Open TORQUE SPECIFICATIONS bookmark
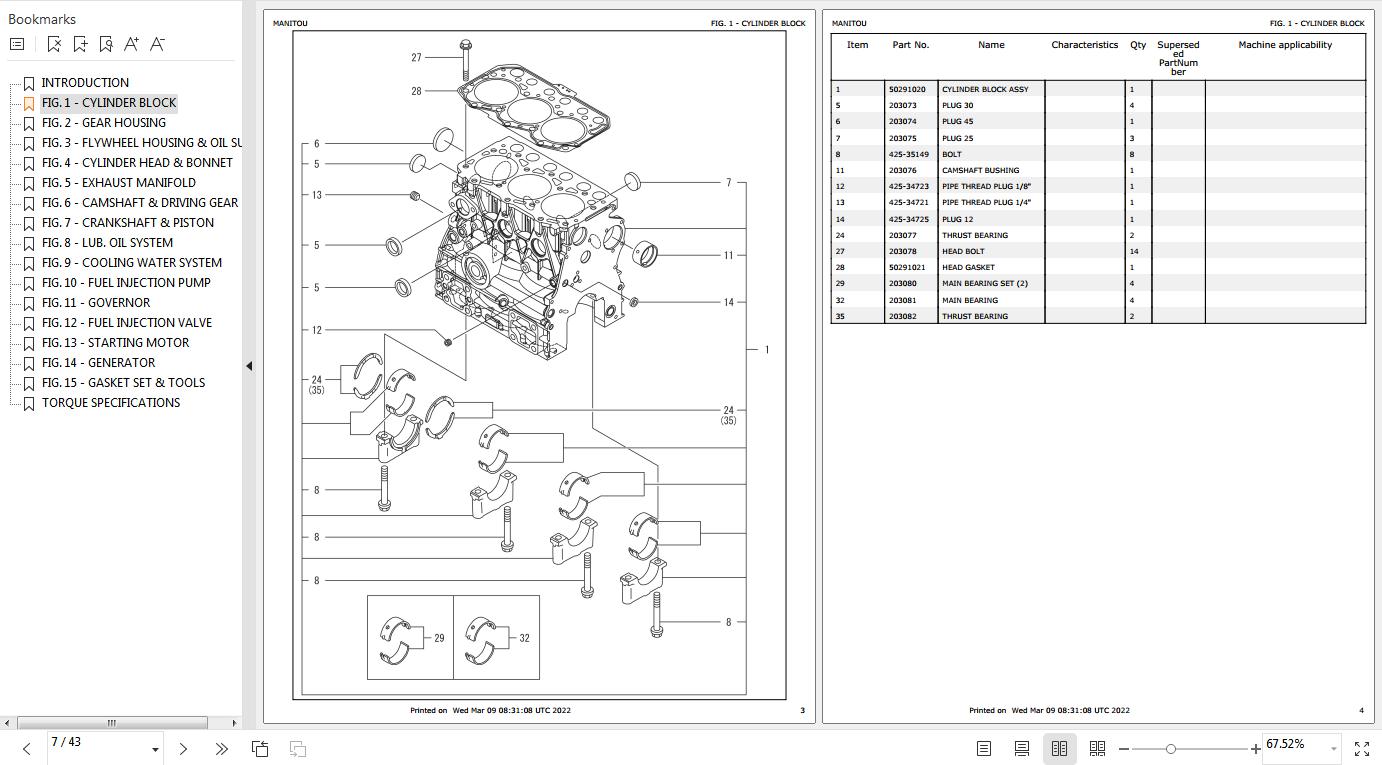Image resolution: width=1382 pixels, height=765 pixels. [111, 403]
